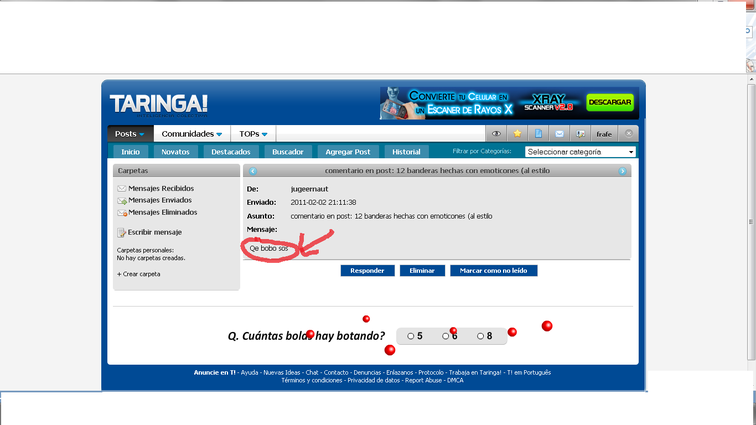Open the Seleccionar categoría dropdown
The height and width of the screenshot is (425, 756).
tap(580, 152)
